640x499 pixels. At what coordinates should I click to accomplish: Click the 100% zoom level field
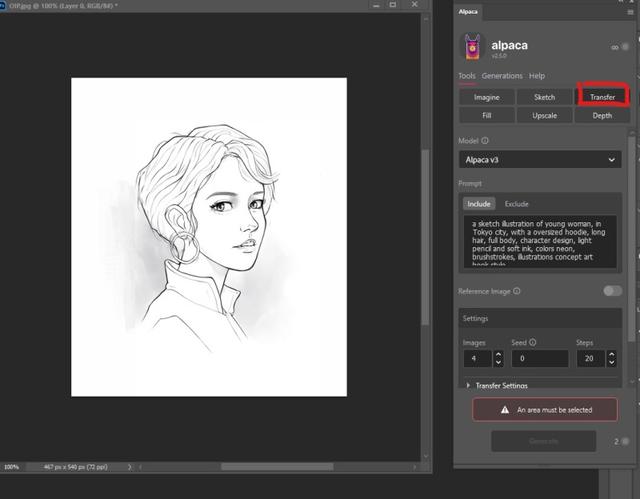point(12,467)
